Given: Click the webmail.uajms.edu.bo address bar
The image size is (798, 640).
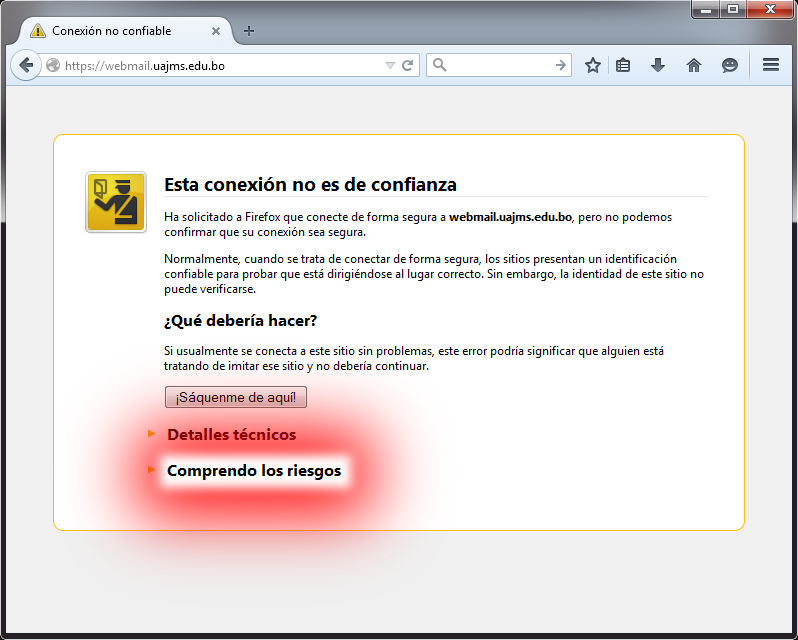Looking at the screenshot, I should point(220,66).
